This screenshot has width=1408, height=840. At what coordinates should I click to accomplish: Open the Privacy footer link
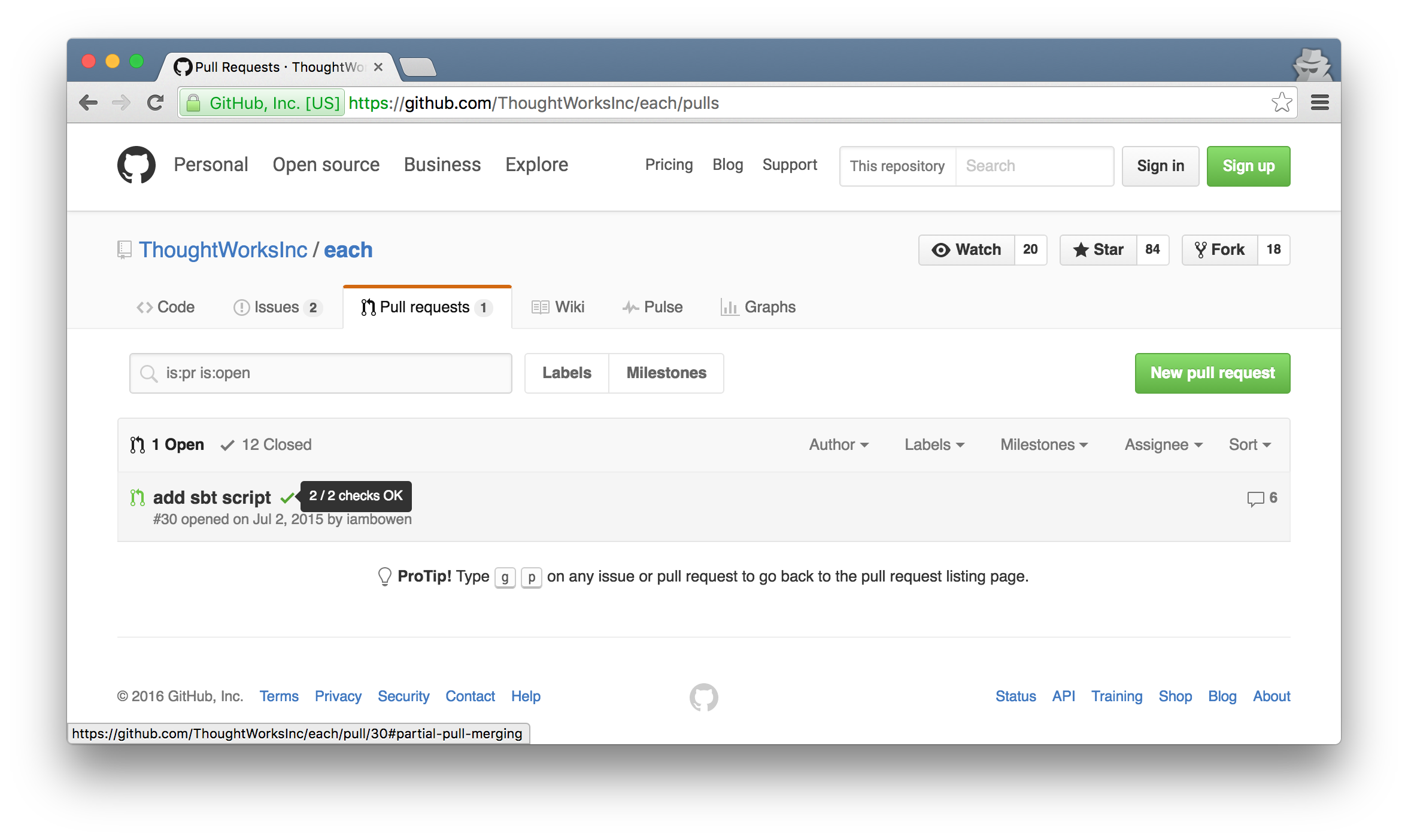click(x=338, y=696)
